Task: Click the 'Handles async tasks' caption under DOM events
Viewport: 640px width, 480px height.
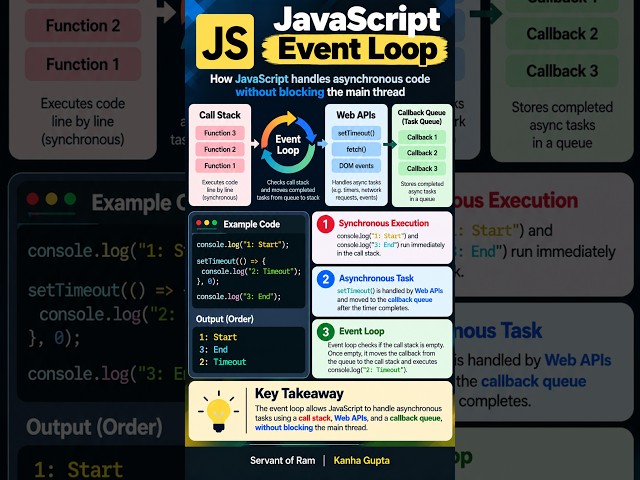Action: click(x=356, y=190)
